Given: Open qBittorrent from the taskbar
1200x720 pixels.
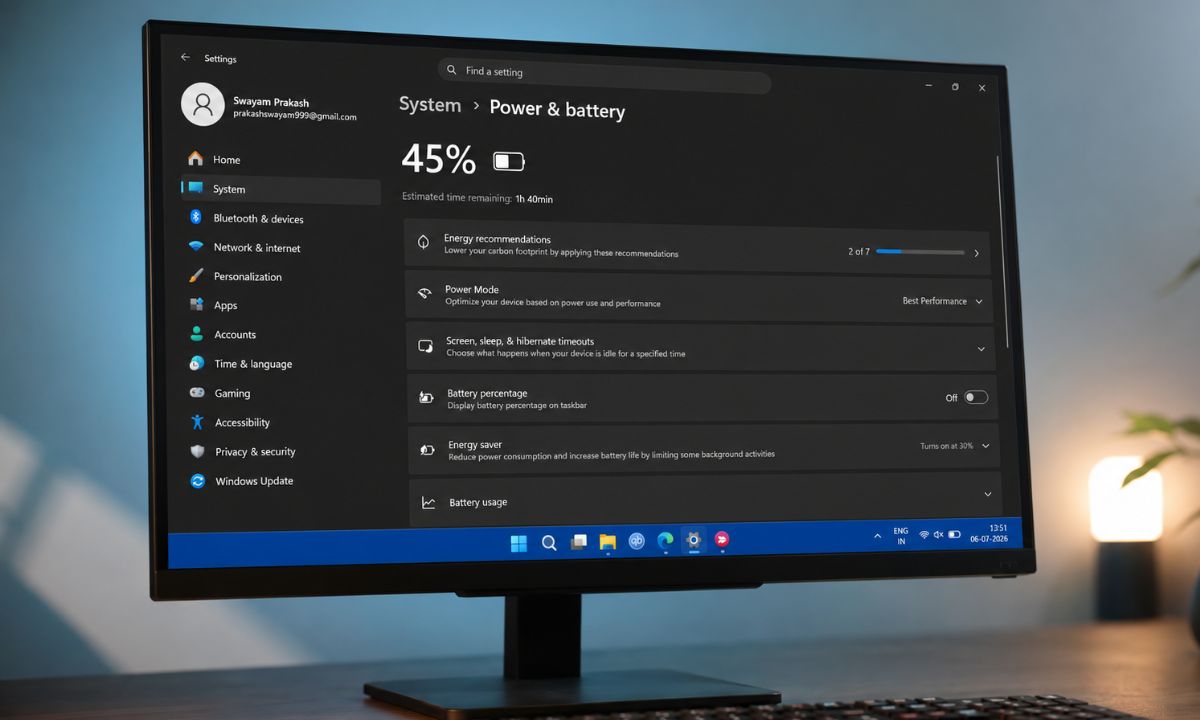Looking at the screenshot, I should 636,541.
